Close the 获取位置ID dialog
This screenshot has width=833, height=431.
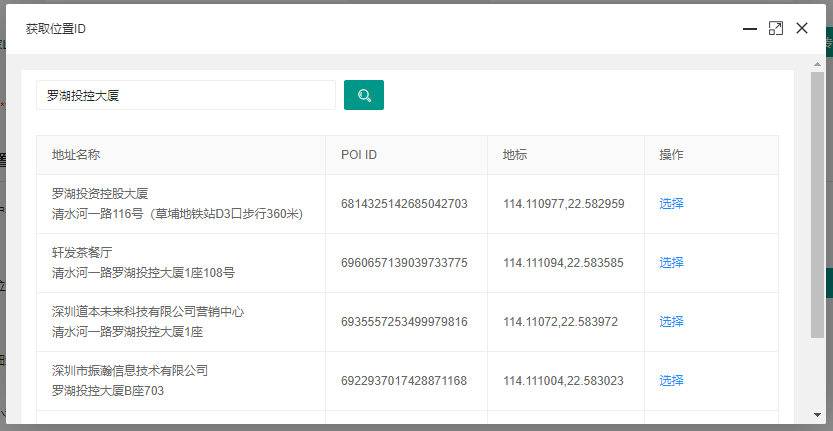(x=801, y=29)
